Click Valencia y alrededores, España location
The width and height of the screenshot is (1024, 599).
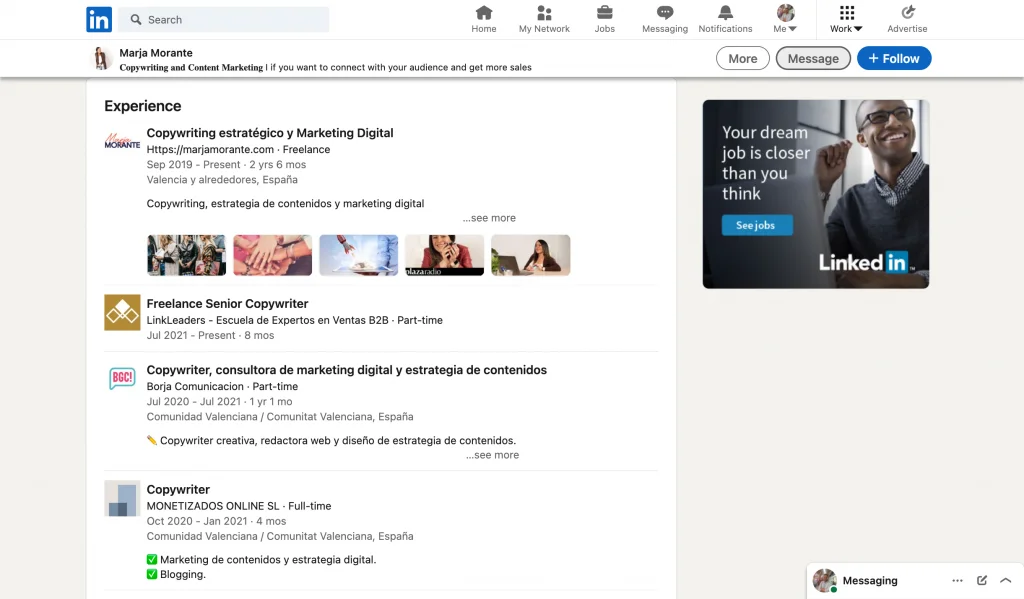coord(222,180)
